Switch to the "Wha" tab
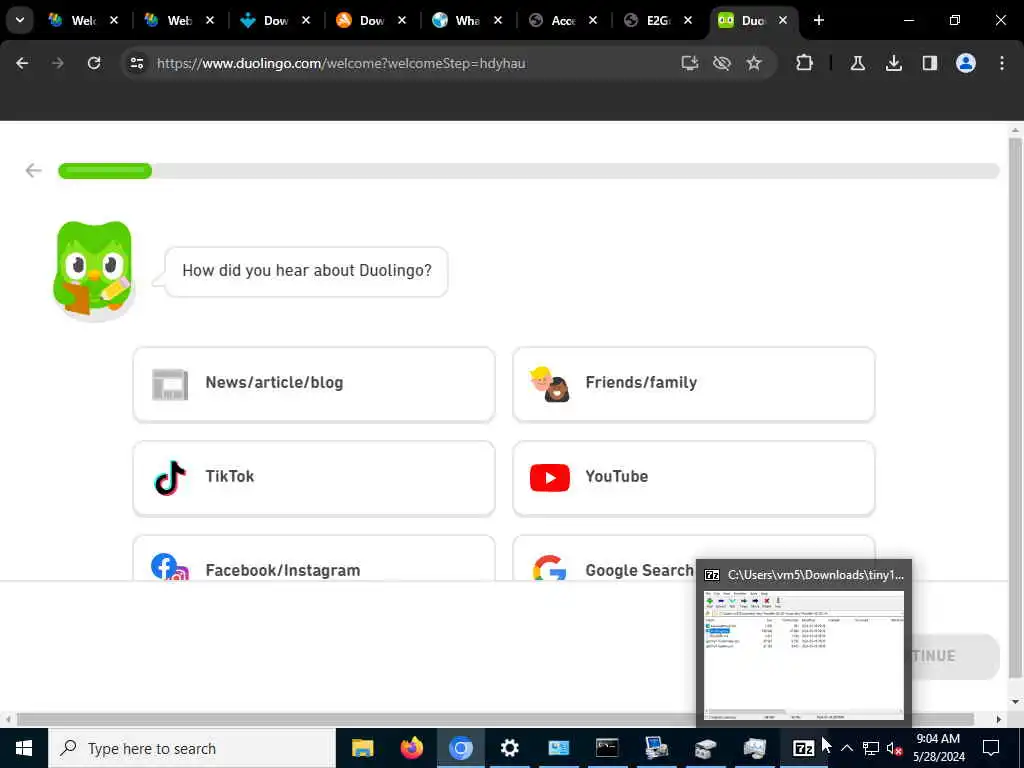Image resolution: width=1024 pixels, height=768 pixels. [x=457, y=20]
